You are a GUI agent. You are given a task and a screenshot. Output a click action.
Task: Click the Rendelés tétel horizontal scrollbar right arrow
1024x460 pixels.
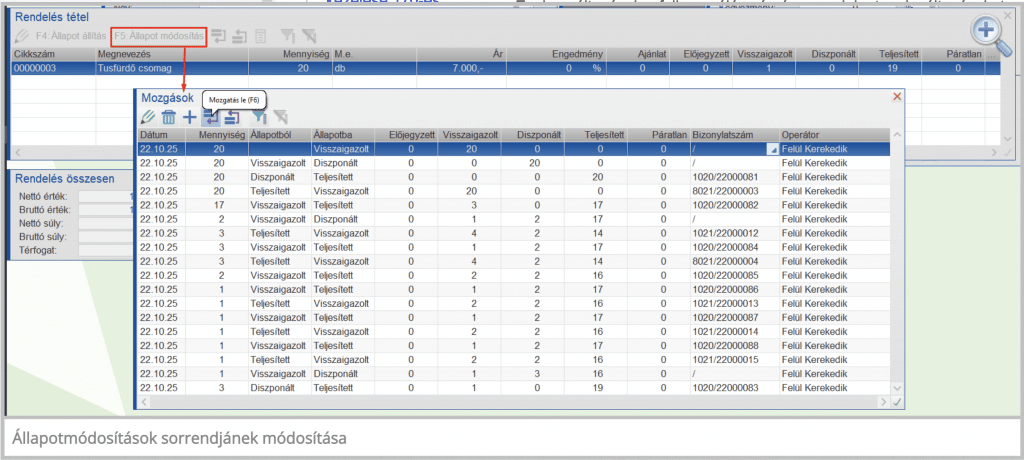pyautogui.click(x=995, y=152)
